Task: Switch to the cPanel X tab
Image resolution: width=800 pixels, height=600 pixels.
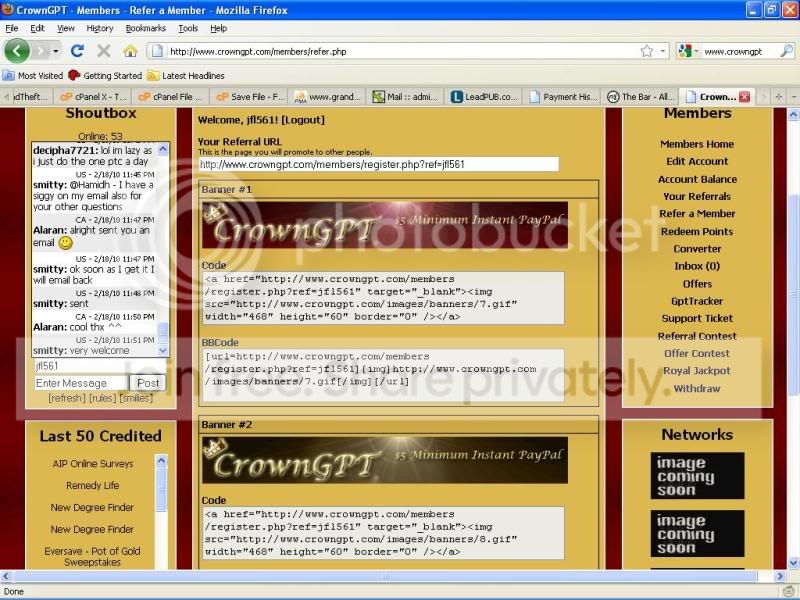Action: (93, 97)
